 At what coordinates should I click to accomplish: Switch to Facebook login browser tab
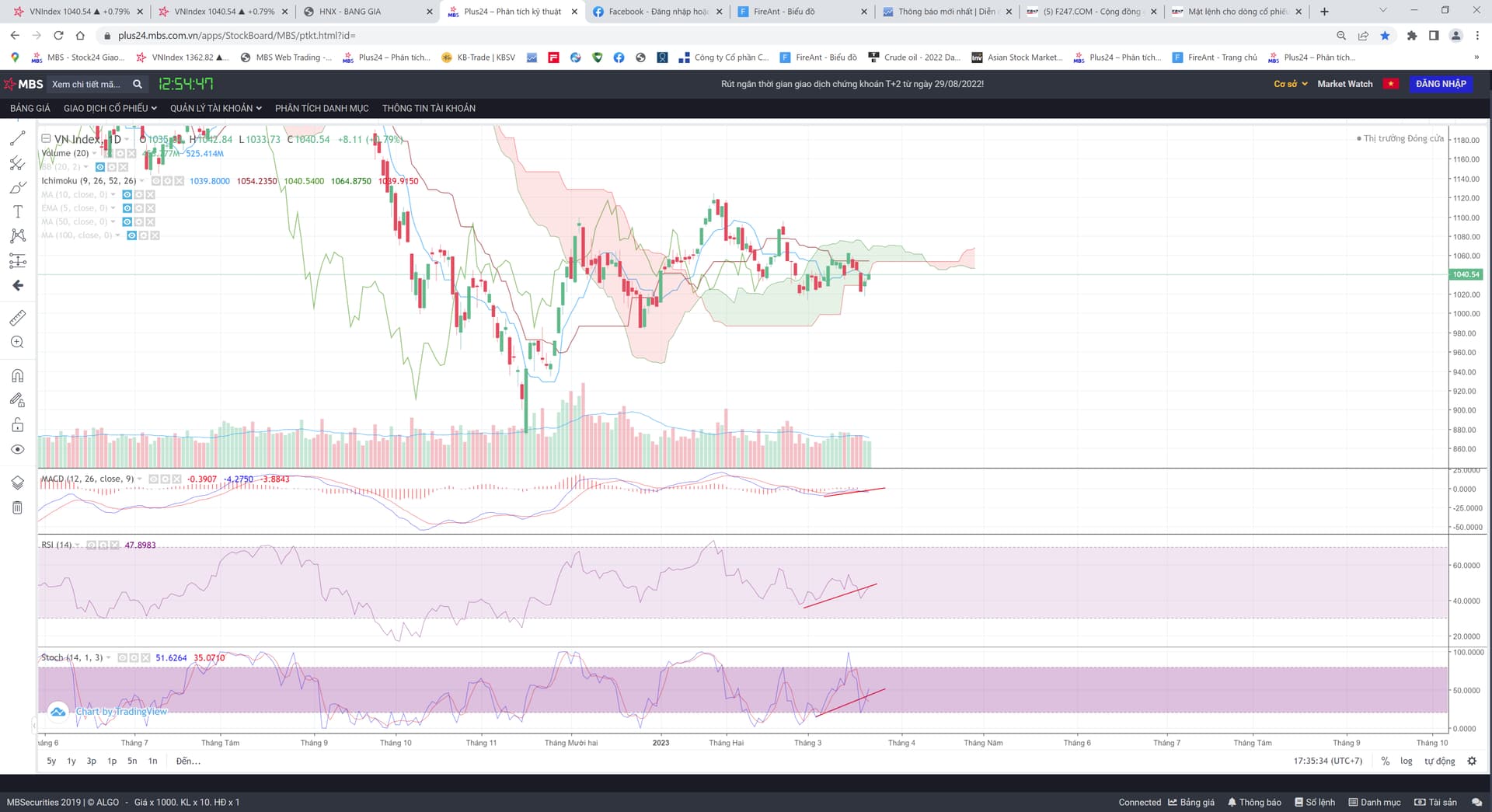[657, 12]
